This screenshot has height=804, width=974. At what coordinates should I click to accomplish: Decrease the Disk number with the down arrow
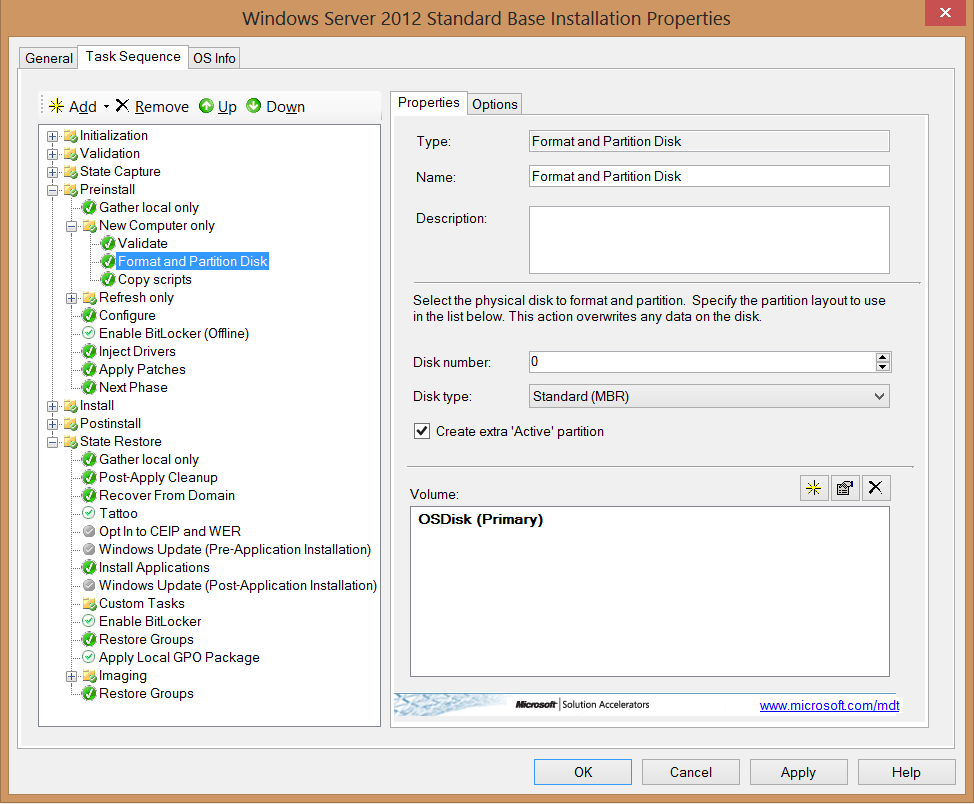pyautogui.click(x=883, y=367)
